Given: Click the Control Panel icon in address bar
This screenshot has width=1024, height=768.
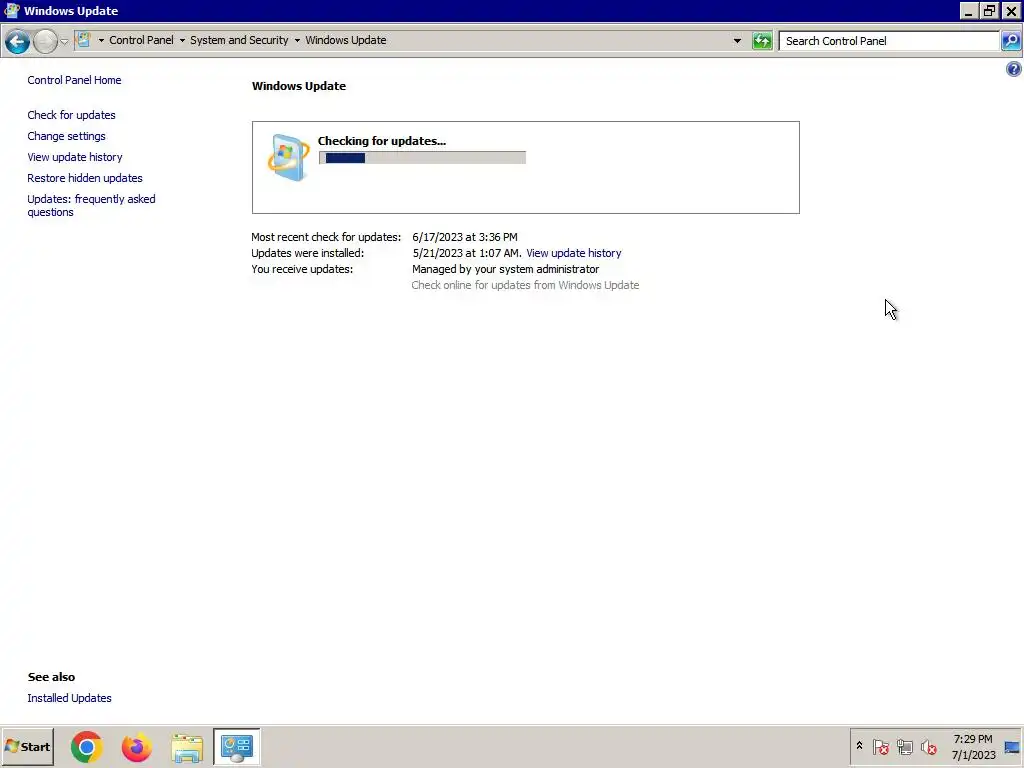Looking at the screenshot, I should [x=83, y=40].
